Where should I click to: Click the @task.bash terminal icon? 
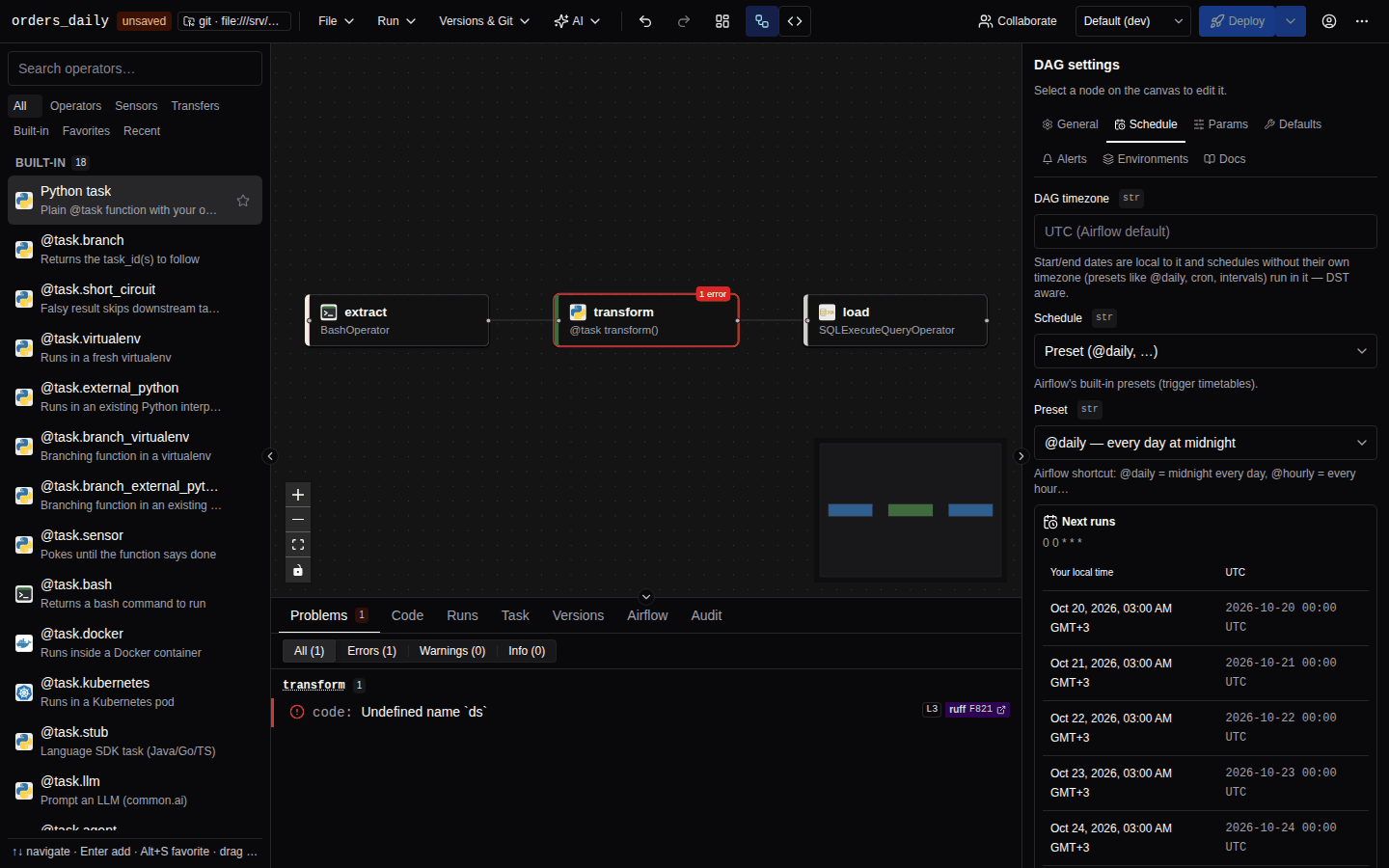[24, 594]
